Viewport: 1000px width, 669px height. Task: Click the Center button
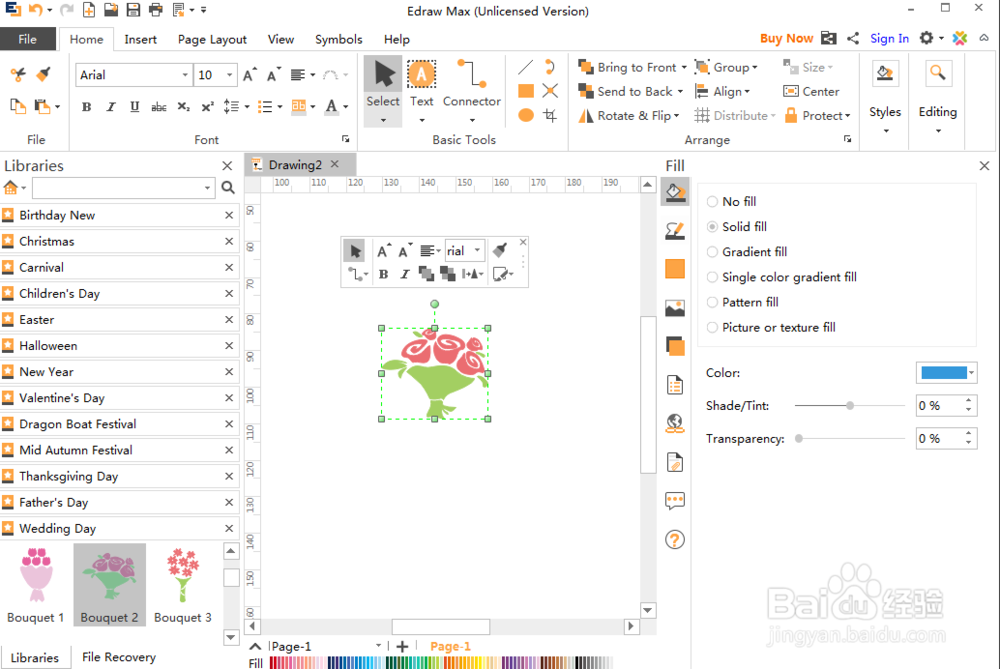tap(811, 91)
